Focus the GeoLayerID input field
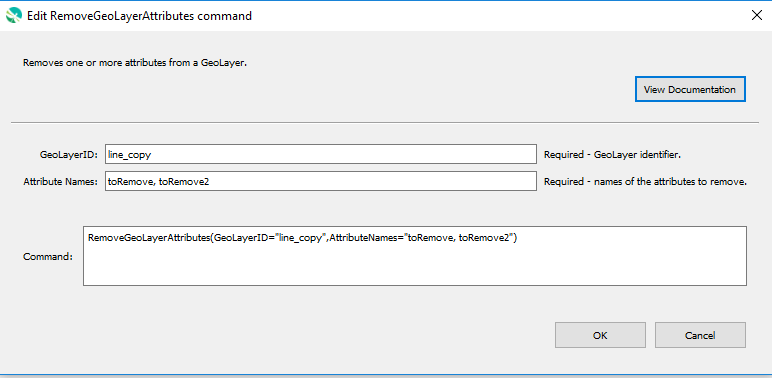 (321, 154)
